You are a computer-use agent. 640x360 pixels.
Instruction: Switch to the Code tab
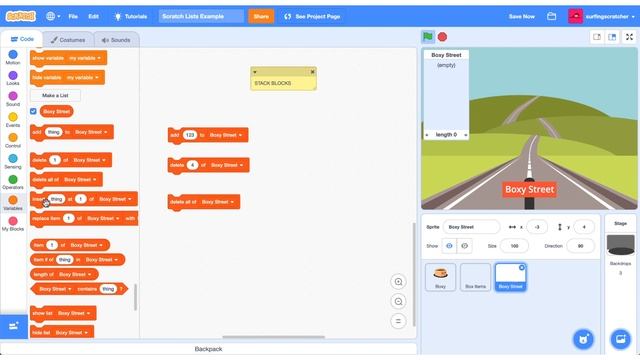(22, 39)
